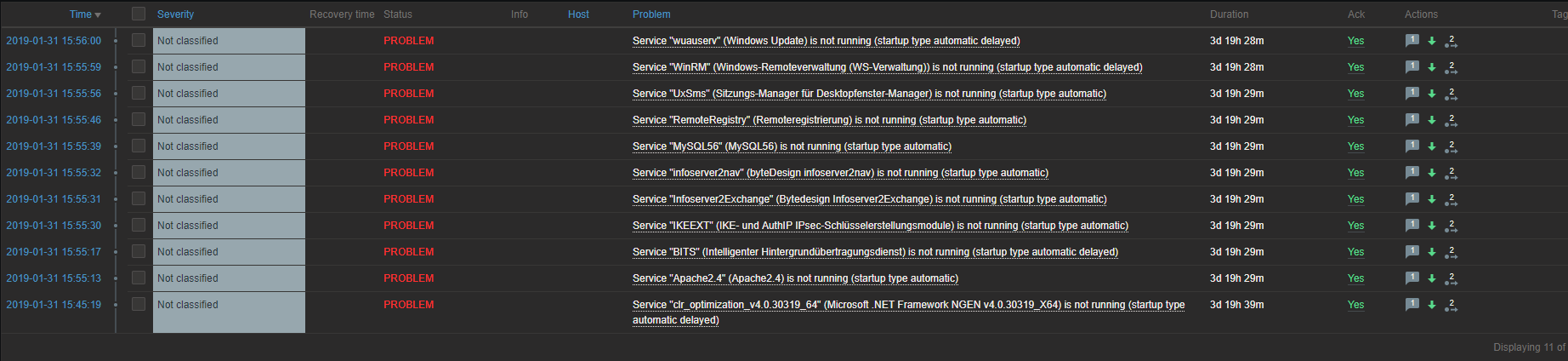Click actions count icon for Apache2.4 problem
The width and height of the screenshot is (1568, 361).
(1451, 278)
